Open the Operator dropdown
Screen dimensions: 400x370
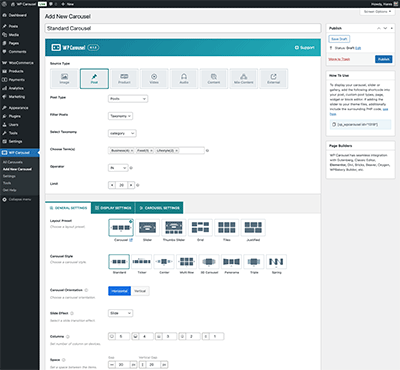118,168
